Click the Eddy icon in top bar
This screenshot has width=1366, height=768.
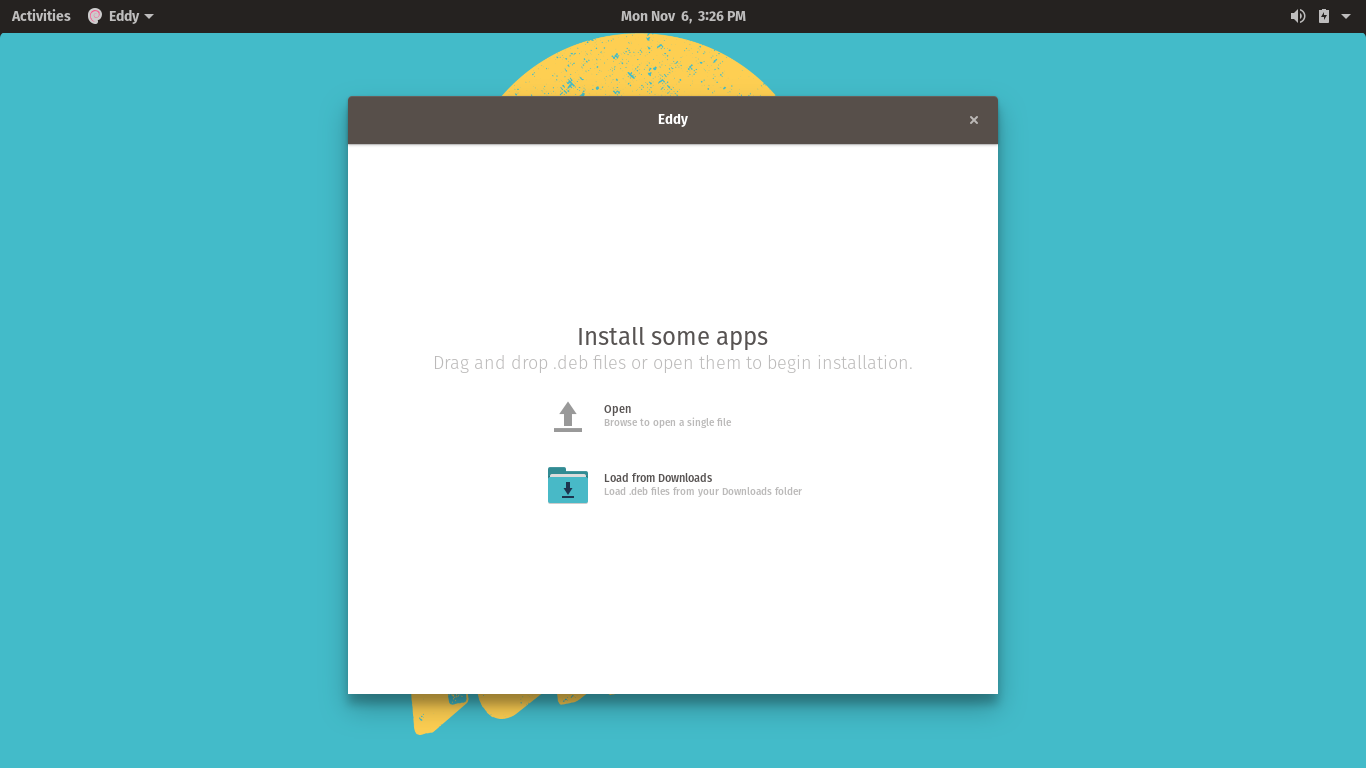(95, 16)
